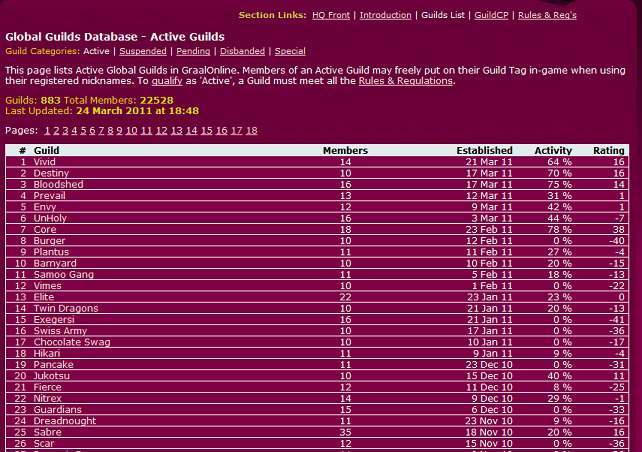Screen dimensions: 642x452
Task: Select the Special guild category
Action: pos(290,51)
